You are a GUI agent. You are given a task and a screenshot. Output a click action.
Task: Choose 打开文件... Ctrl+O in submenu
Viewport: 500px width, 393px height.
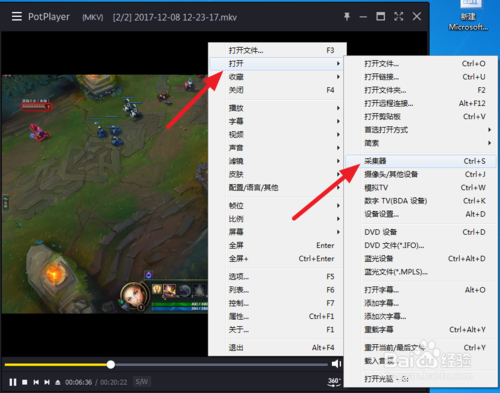point(421,64)
